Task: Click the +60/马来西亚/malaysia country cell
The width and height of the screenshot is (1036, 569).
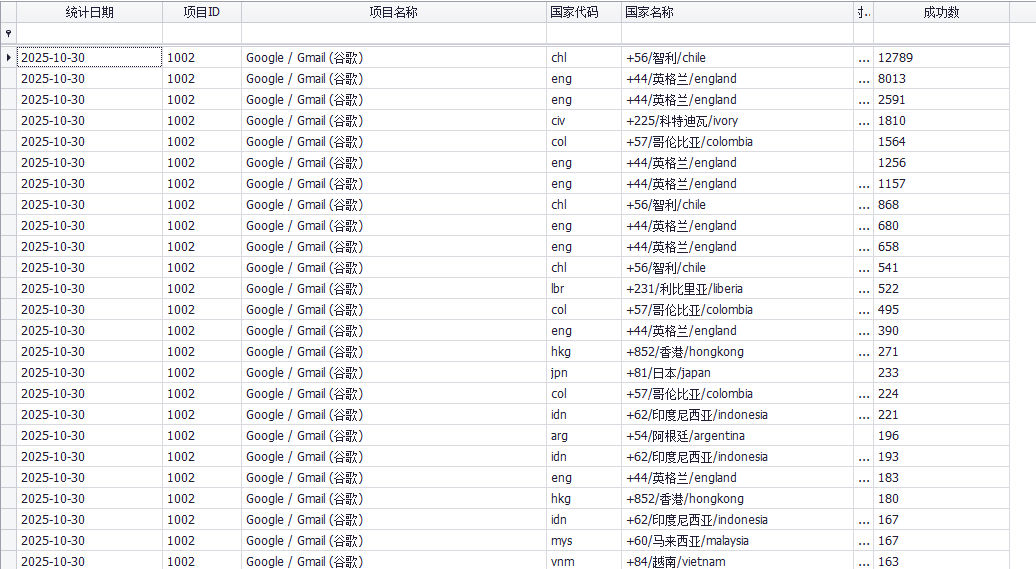Action: 737,541
